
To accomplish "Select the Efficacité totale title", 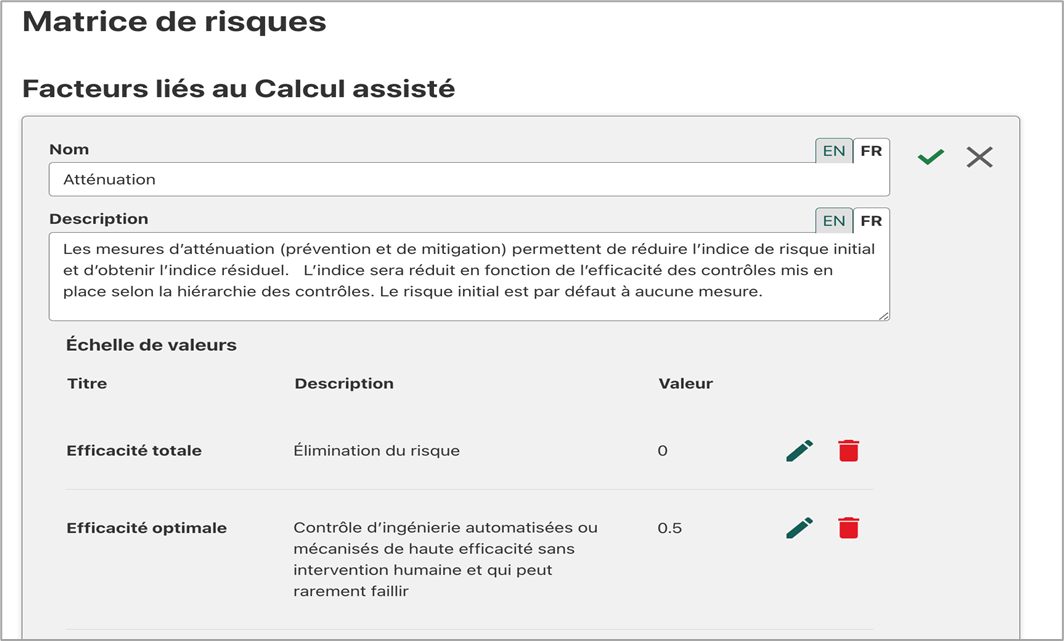I will point(134,450).
